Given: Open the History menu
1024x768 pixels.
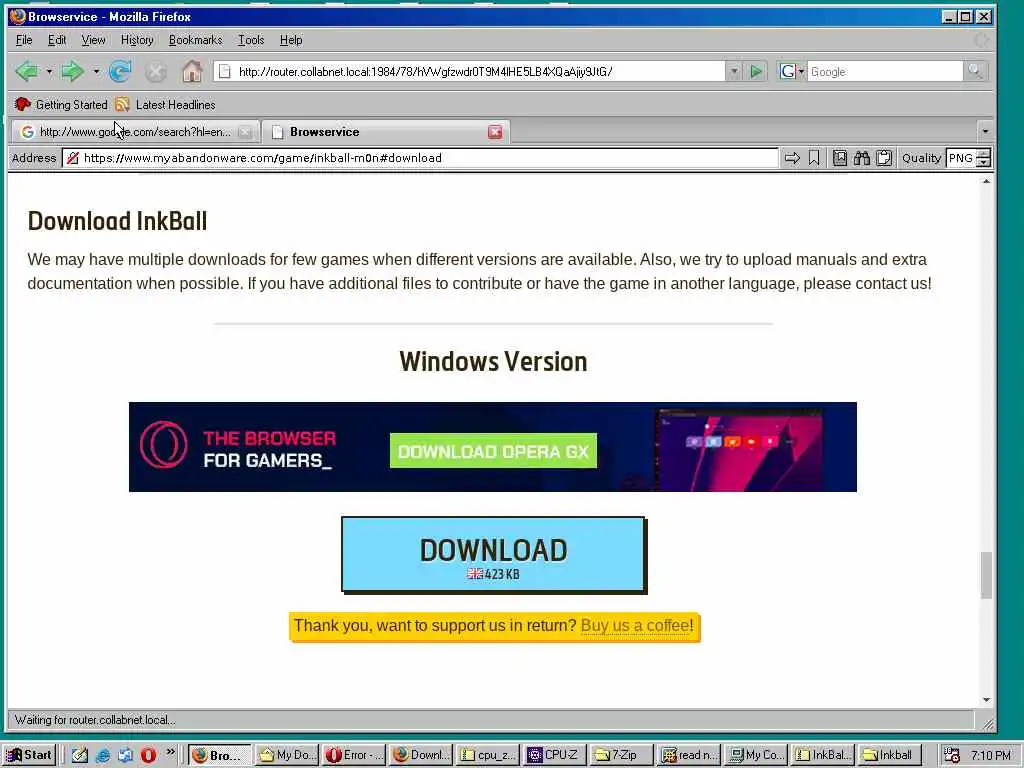Looking at the screenshot, I should (137, 40).
